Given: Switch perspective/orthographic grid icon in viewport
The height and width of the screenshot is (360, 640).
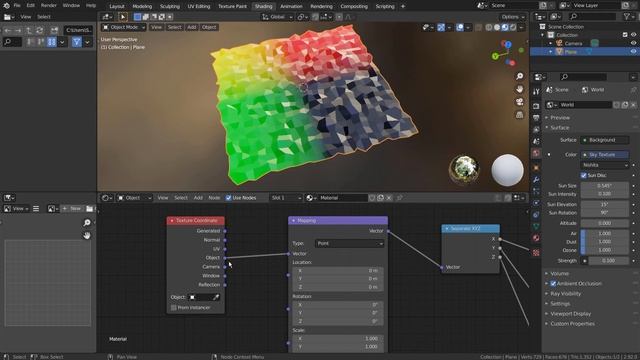Looking at the screenshot, I should (519, 115).
